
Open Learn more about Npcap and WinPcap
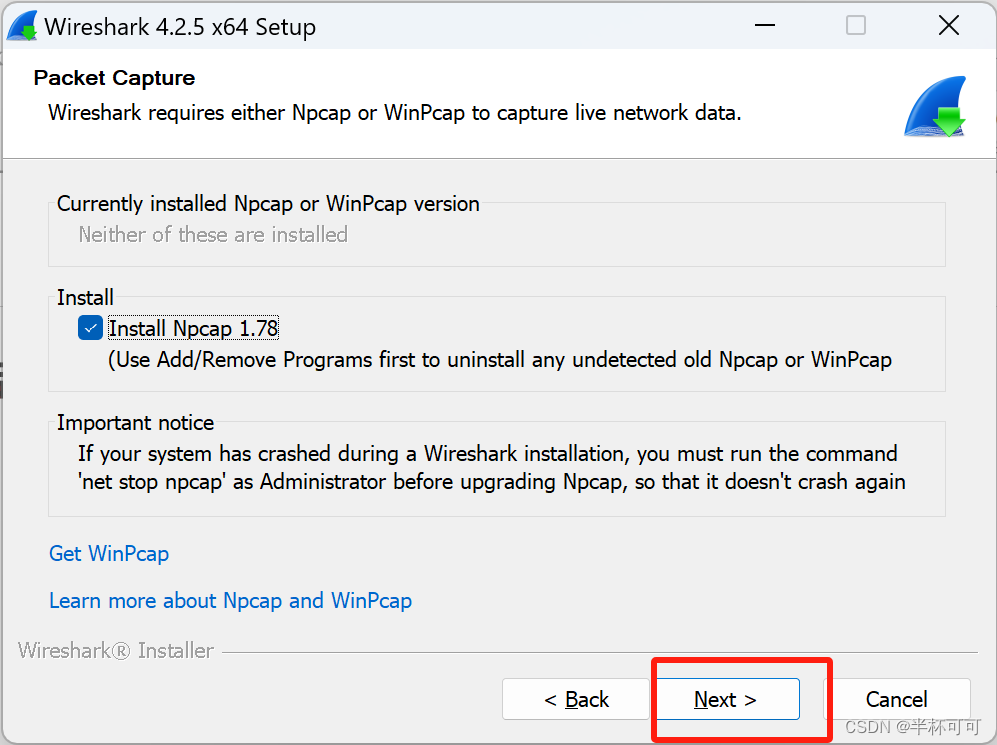click(230, 601)
